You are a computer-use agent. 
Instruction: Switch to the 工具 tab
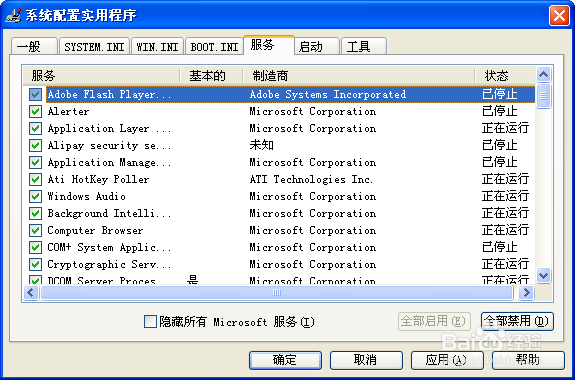coord(364,47)
